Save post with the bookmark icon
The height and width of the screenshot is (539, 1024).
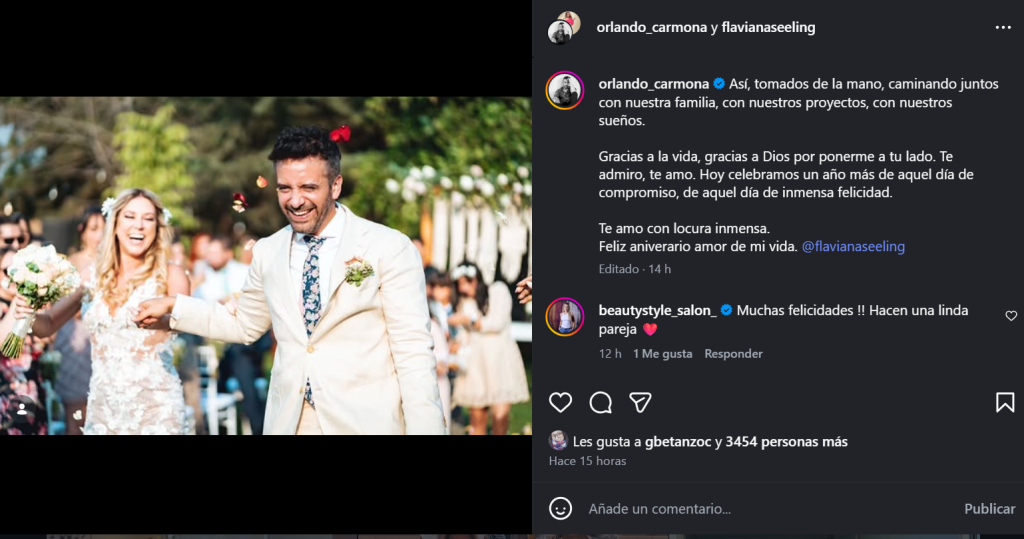(x=1005, y=402)
